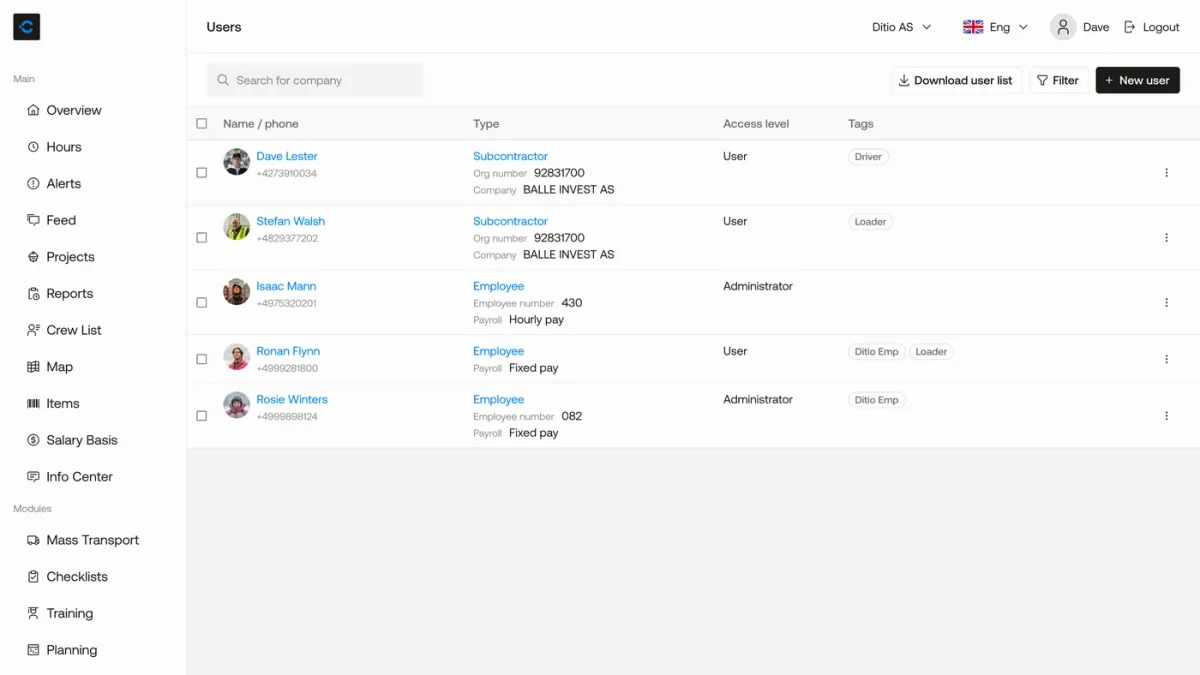Click the Overview home icon in sidebar

34,110
